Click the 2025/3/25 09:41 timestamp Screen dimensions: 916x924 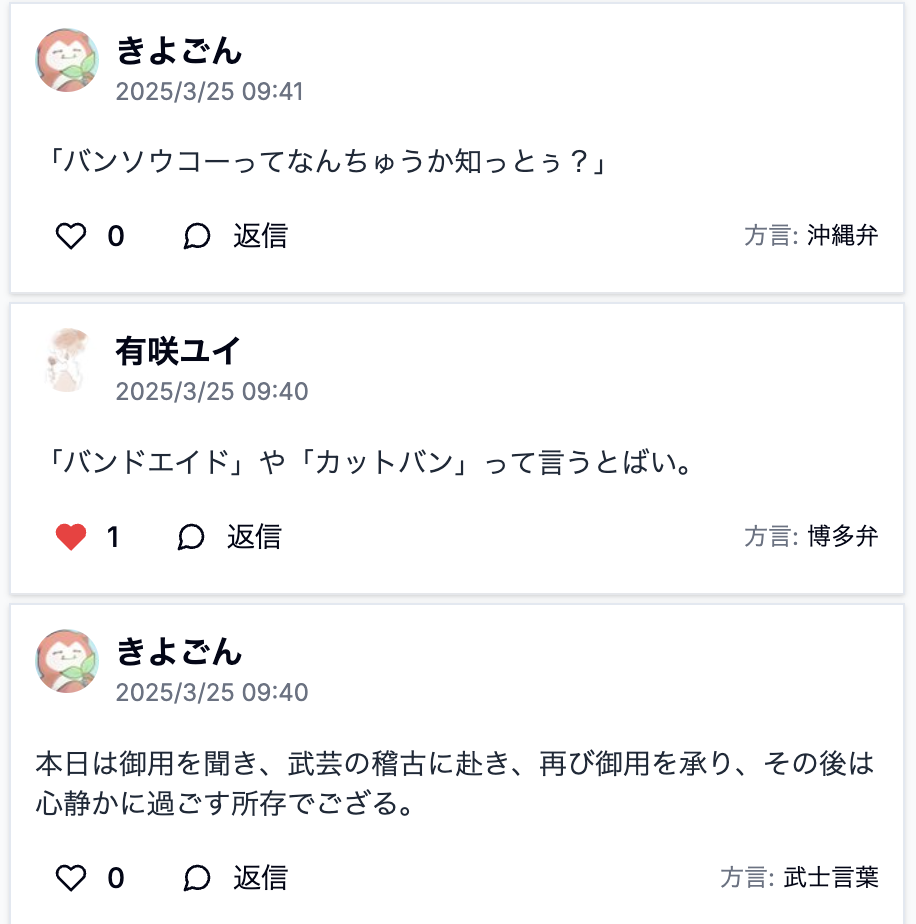(209, 92)
